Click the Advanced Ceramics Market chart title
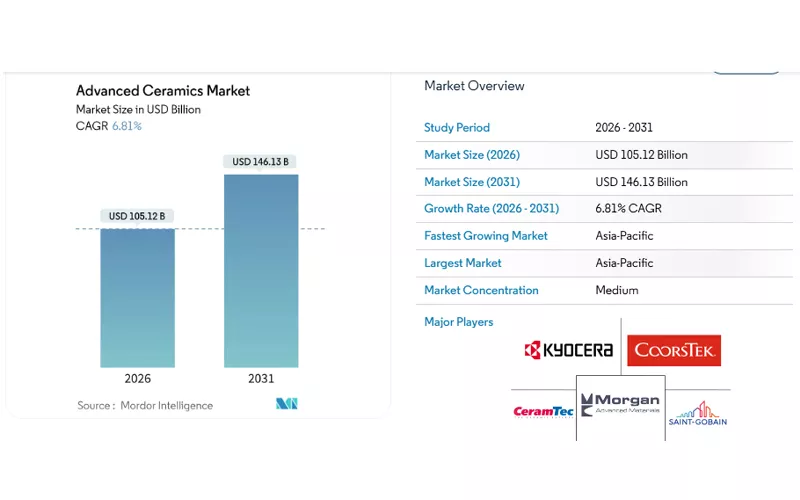Screen dimensions: 800x500 click(163, 91)
